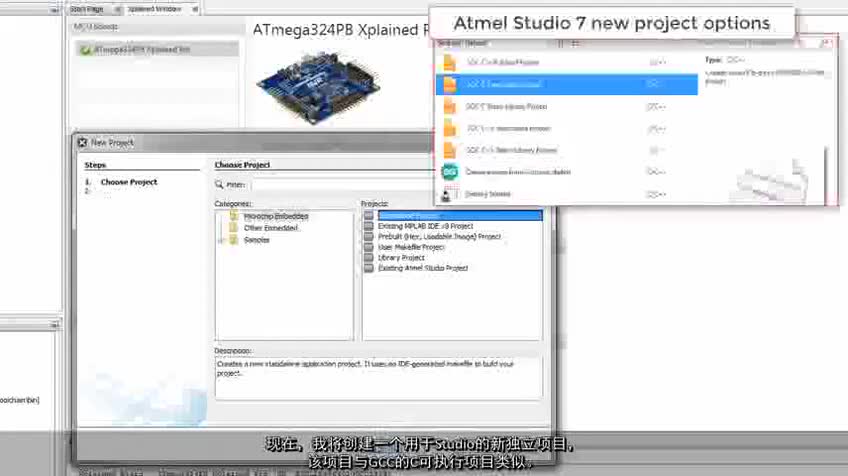
Task: Click the Microchip Embedded folder icon
Action: [234, 216]
